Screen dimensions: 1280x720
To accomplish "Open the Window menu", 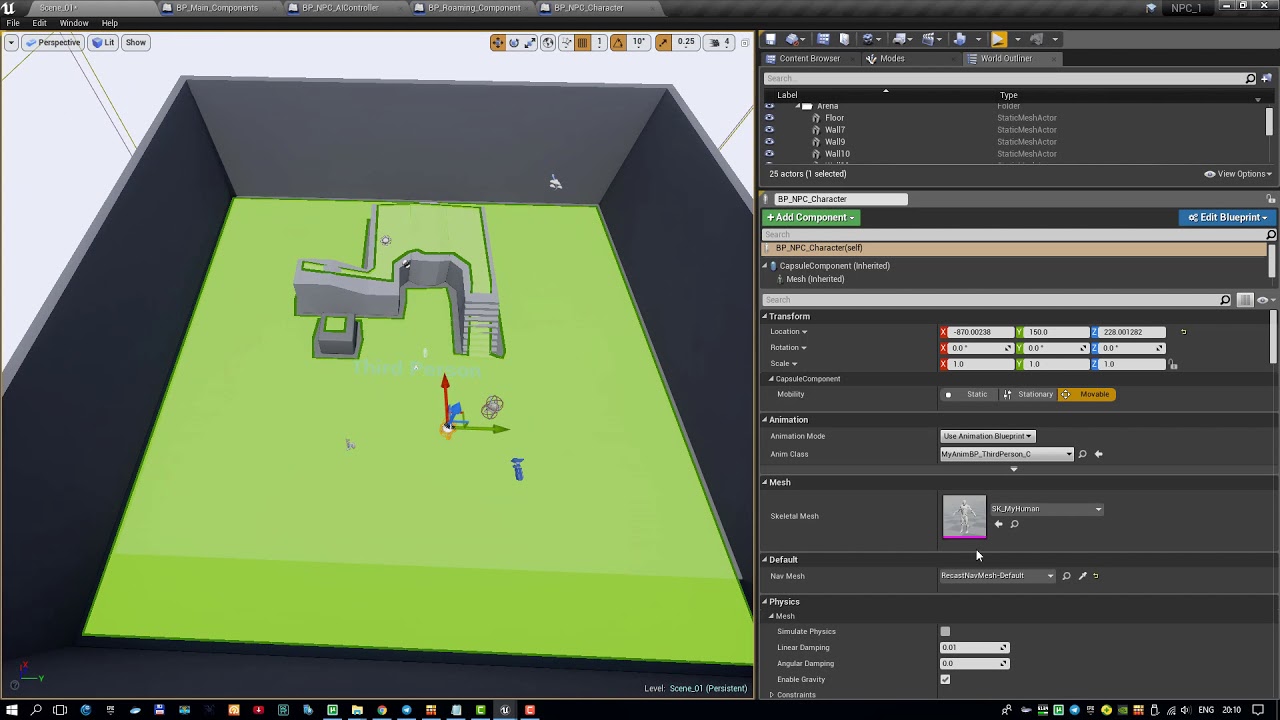I will click(x=73, y=23).
